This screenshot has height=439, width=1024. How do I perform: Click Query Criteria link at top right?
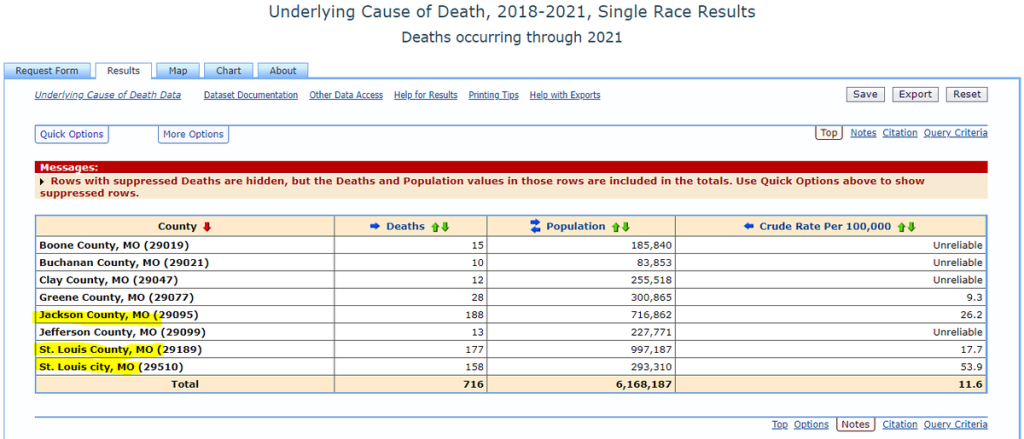pos(955,133)
